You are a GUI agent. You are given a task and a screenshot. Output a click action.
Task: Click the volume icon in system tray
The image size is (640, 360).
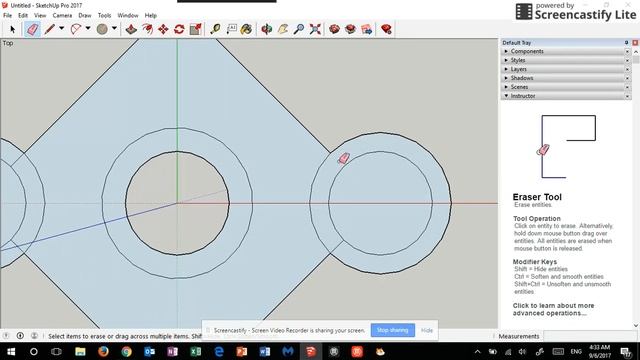coord(522,351)
